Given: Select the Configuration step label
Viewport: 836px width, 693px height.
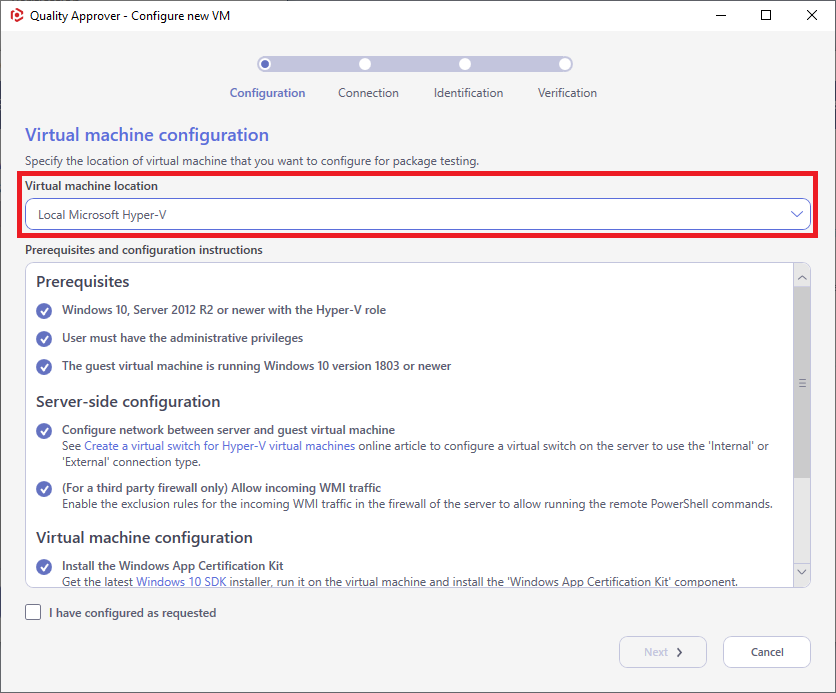Looking at the screenshot, I should pos(267,93).
